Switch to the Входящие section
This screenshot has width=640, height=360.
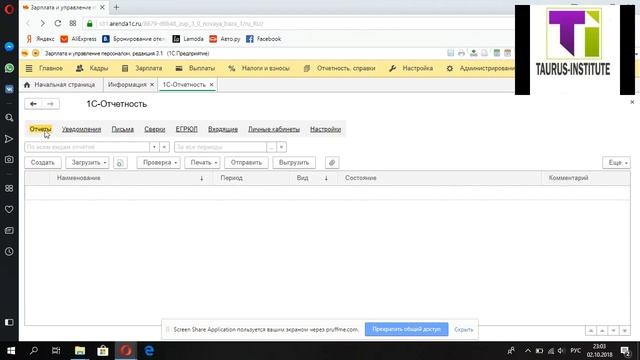pyautogui.click(x=223, y=129)
